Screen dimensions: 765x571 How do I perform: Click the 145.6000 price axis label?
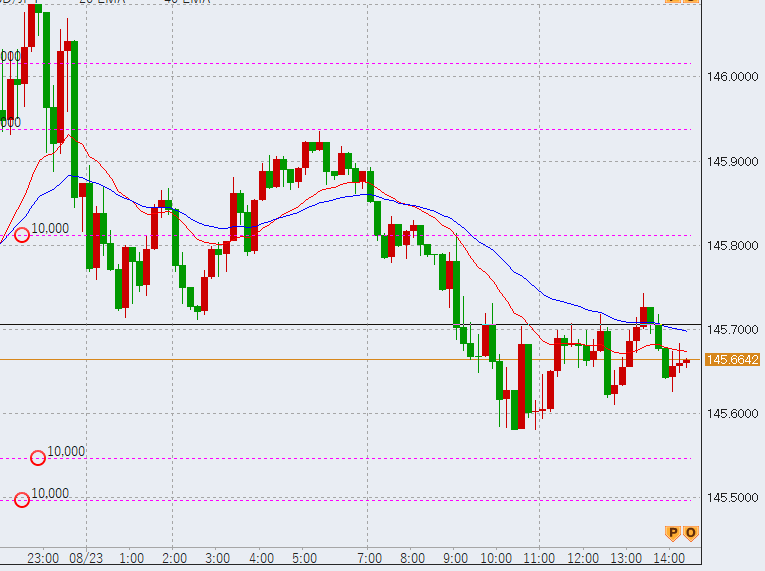coord(732,414)
